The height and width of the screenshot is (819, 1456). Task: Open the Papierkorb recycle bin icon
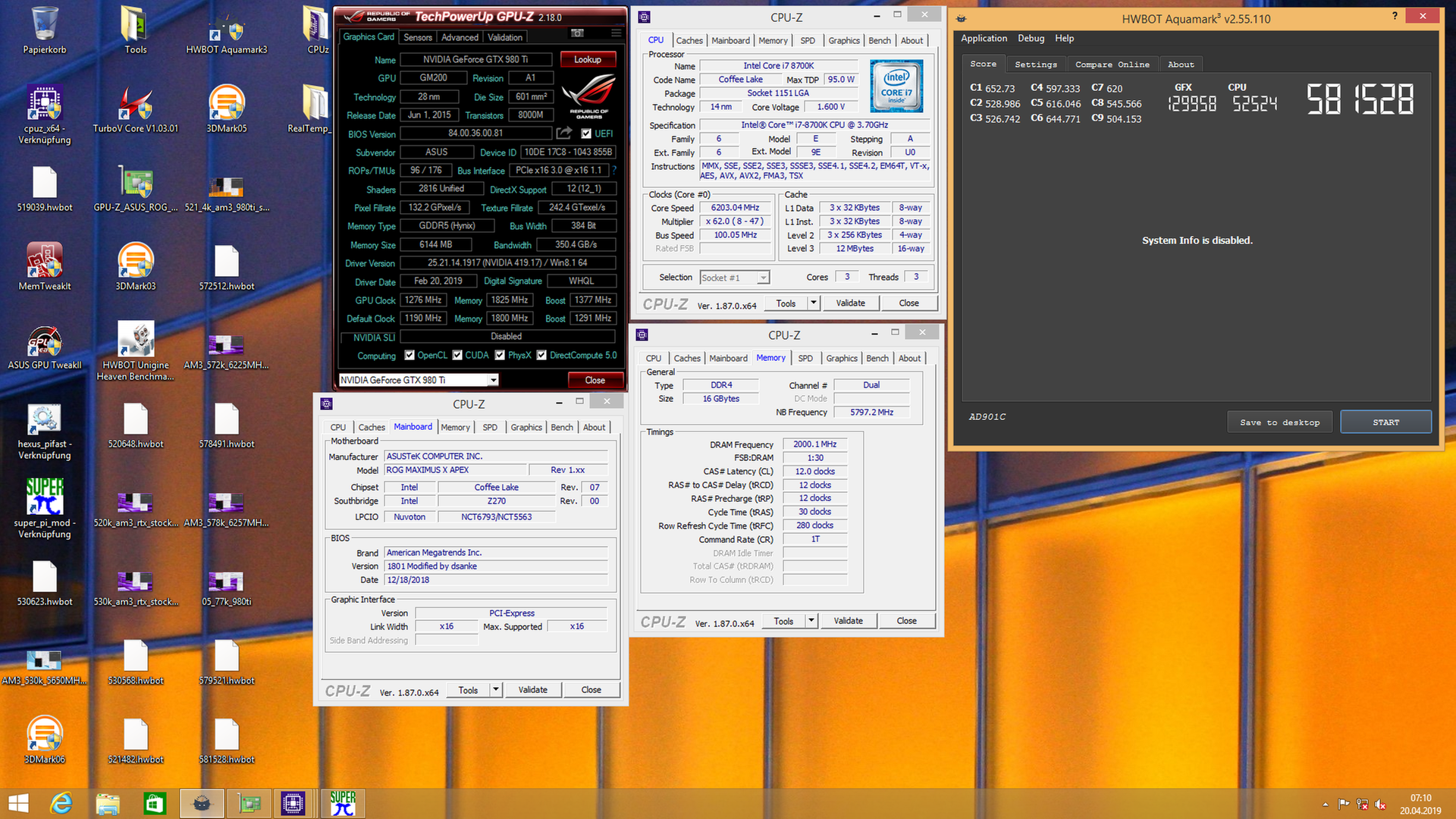click(45, 30)
